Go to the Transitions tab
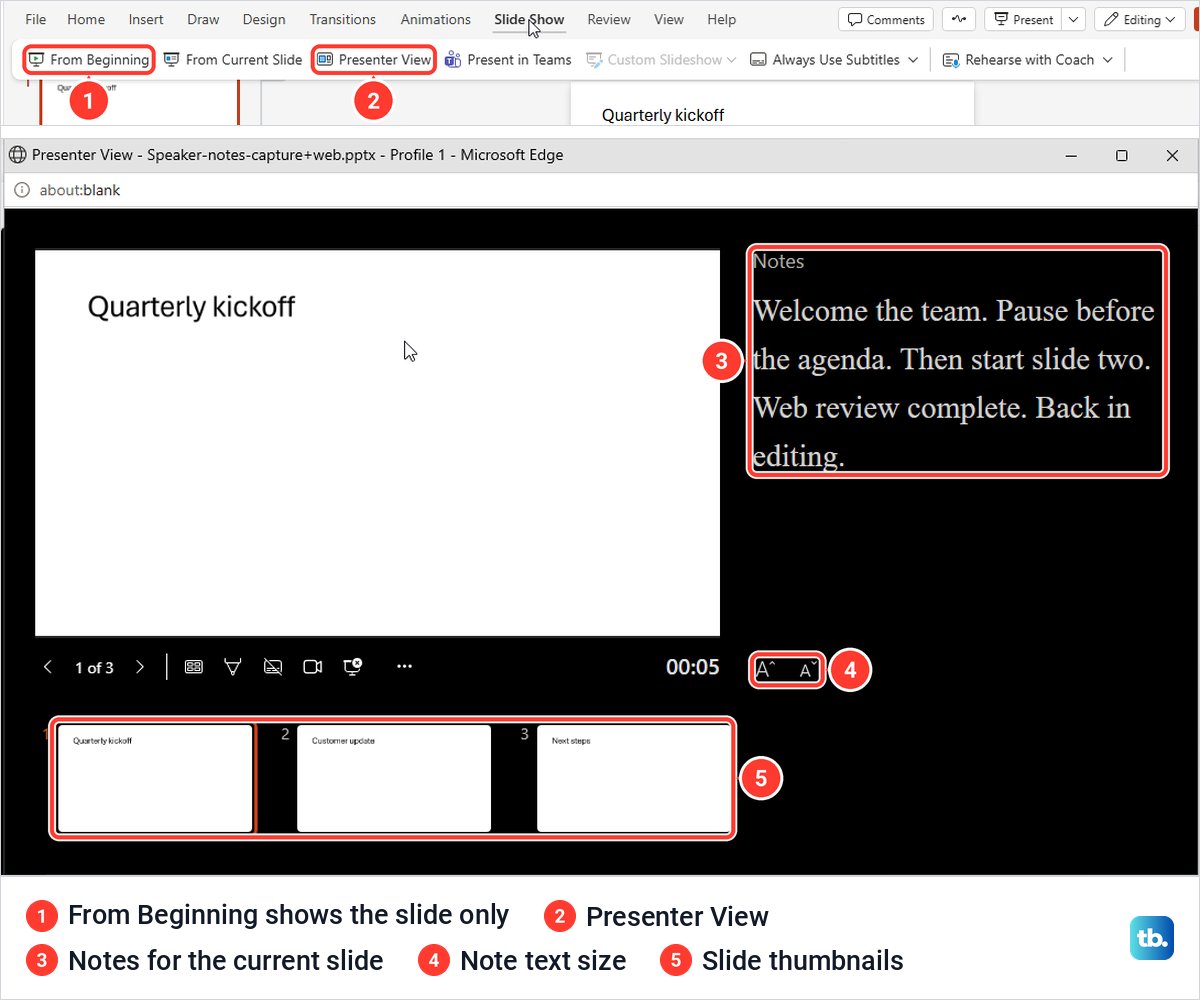Viewport: 1200px width, 1000px height. (343, 19)
